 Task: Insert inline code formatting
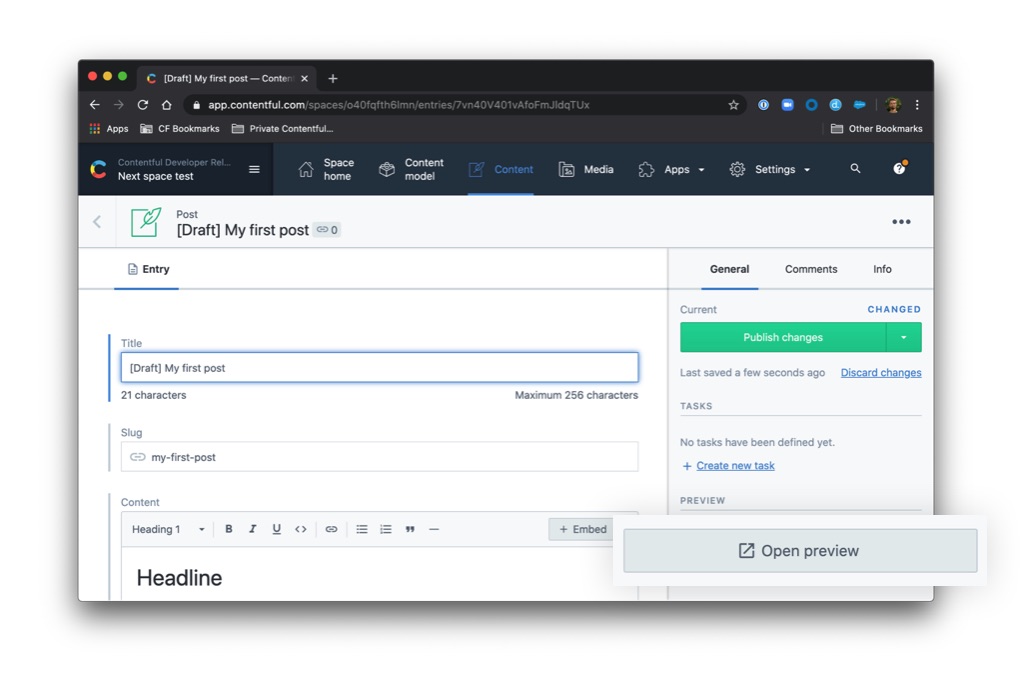(x=300, y=529)
